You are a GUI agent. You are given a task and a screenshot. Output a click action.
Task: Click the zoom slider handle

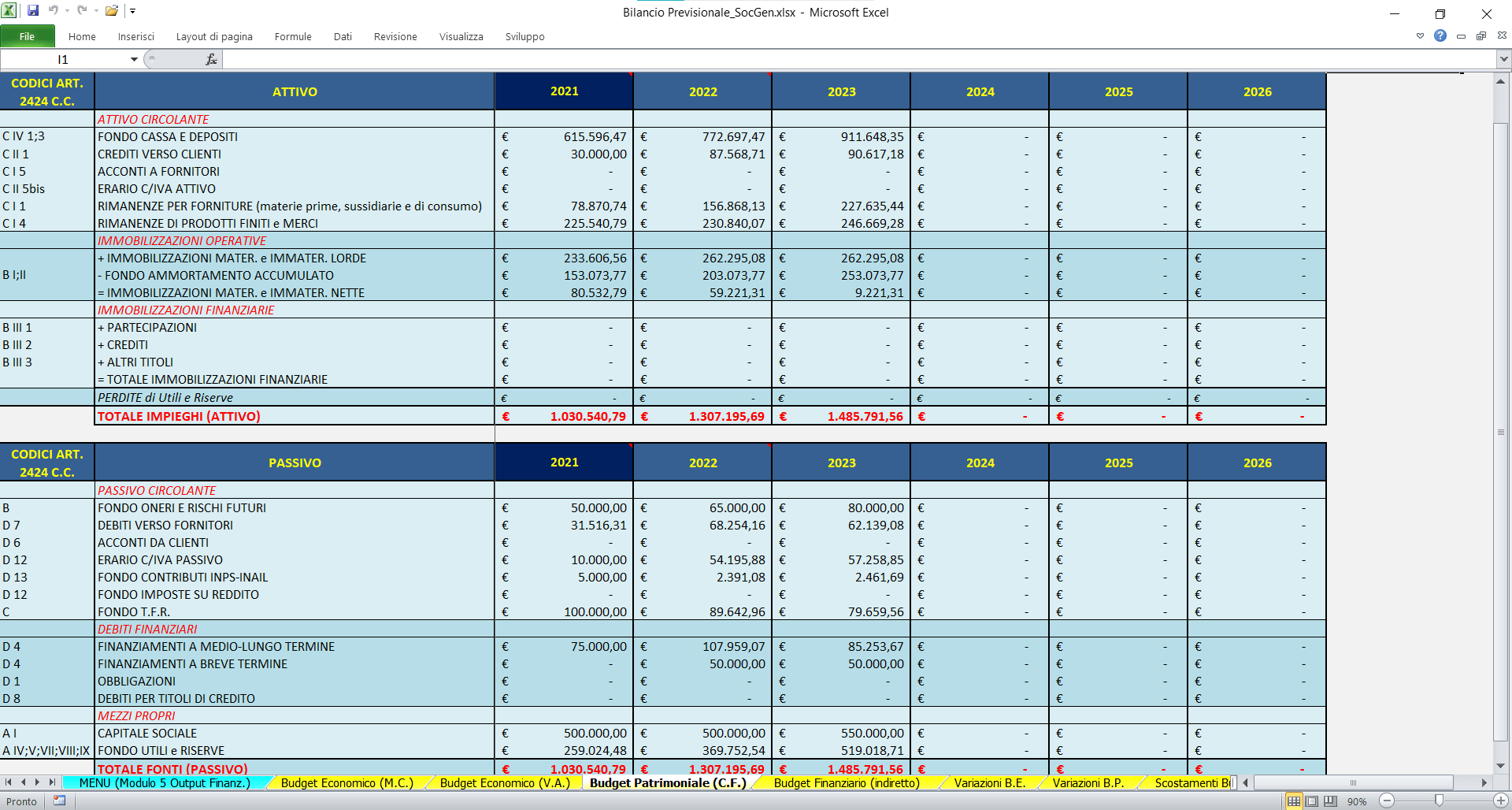click(1439, 801)
